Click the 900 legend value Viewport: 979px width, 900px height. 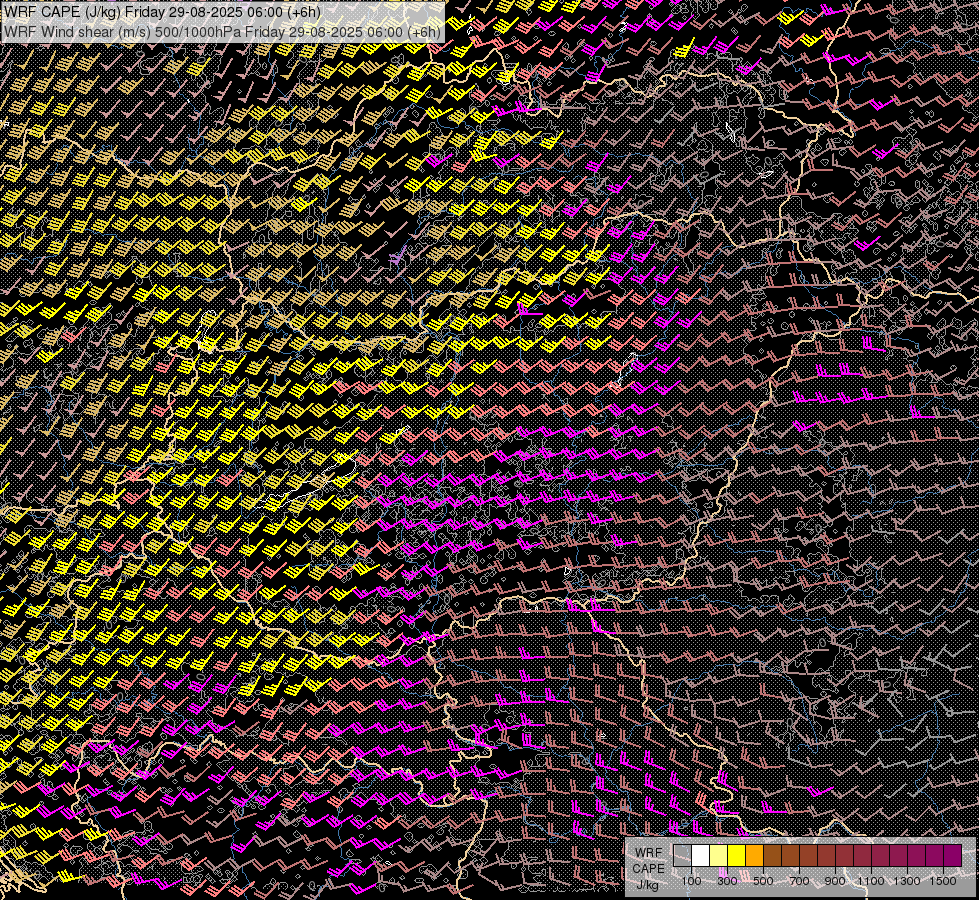click(x=835, y=881)
